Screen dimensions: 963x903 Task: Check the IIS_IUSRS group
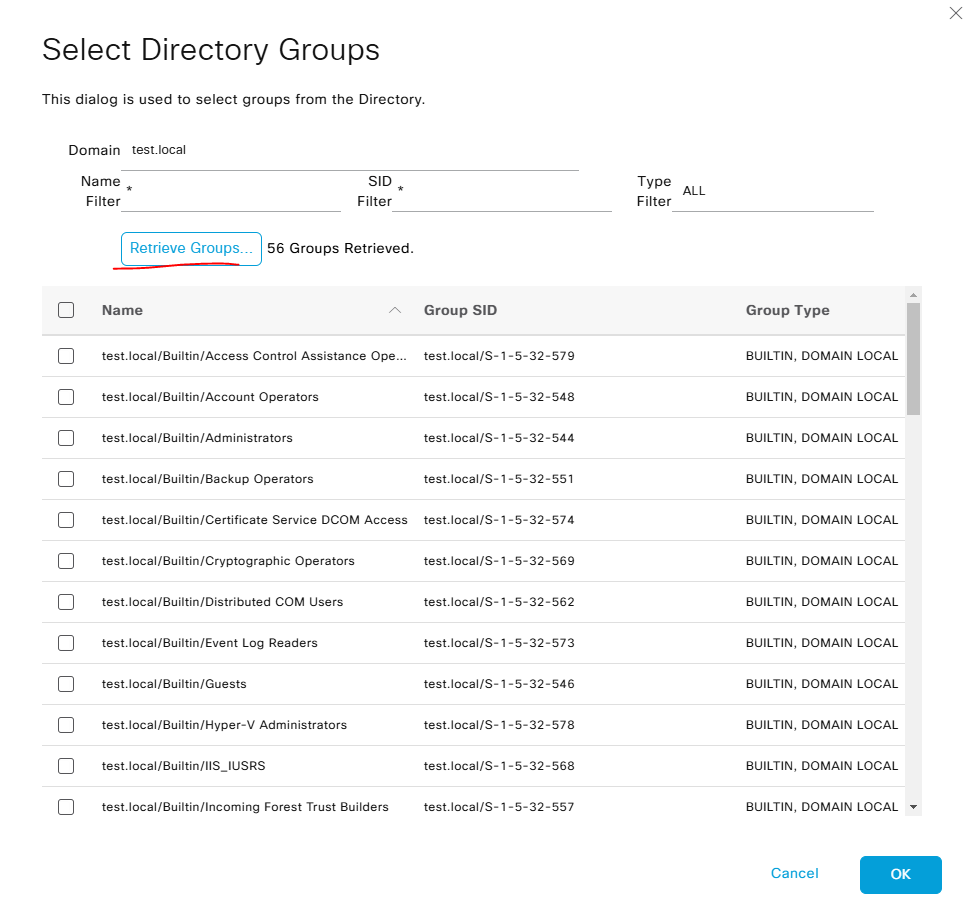pyautogui.click(x=66, y=766)
